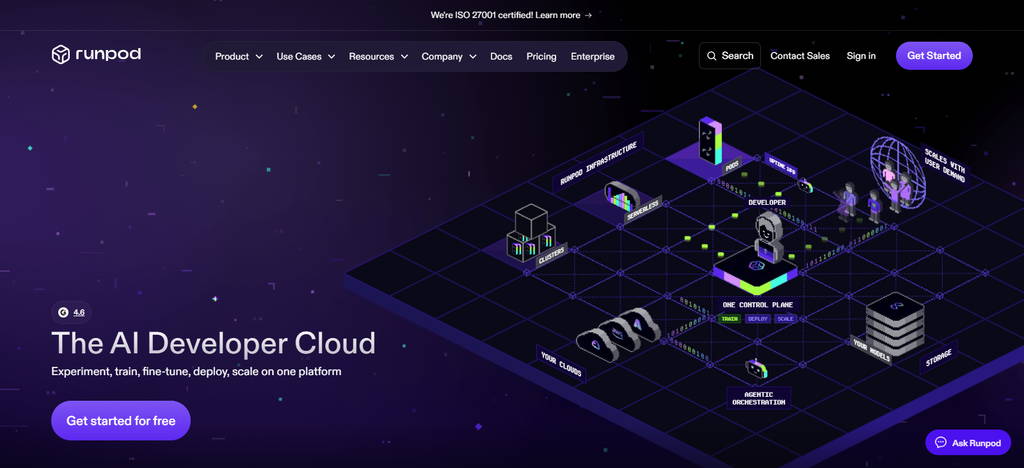
Task: Expand the Company dropdown menu
Action: [x=449, y=57]
